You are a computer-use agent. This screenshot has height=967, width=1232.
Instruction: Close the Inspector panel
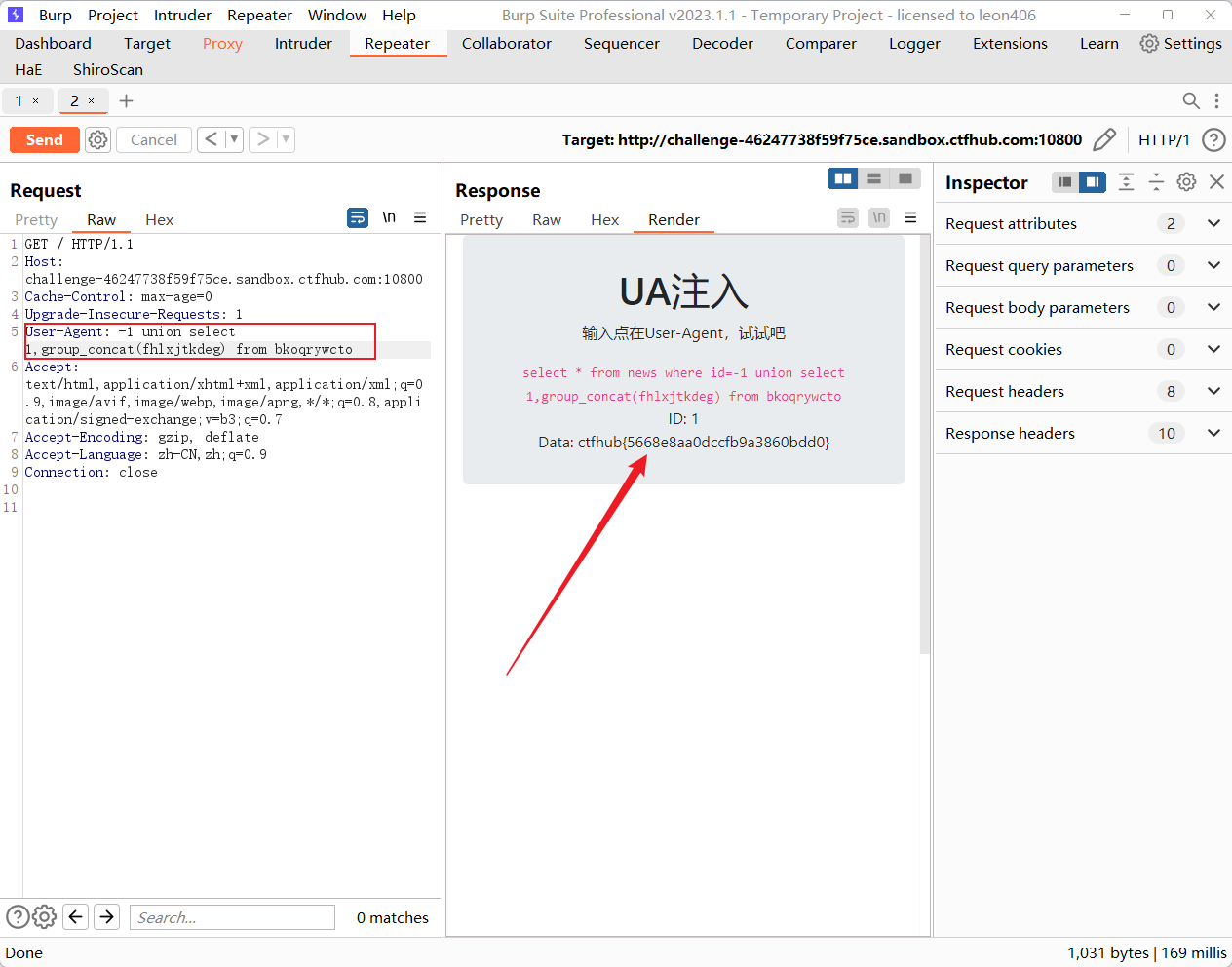tap(1216, 181)
